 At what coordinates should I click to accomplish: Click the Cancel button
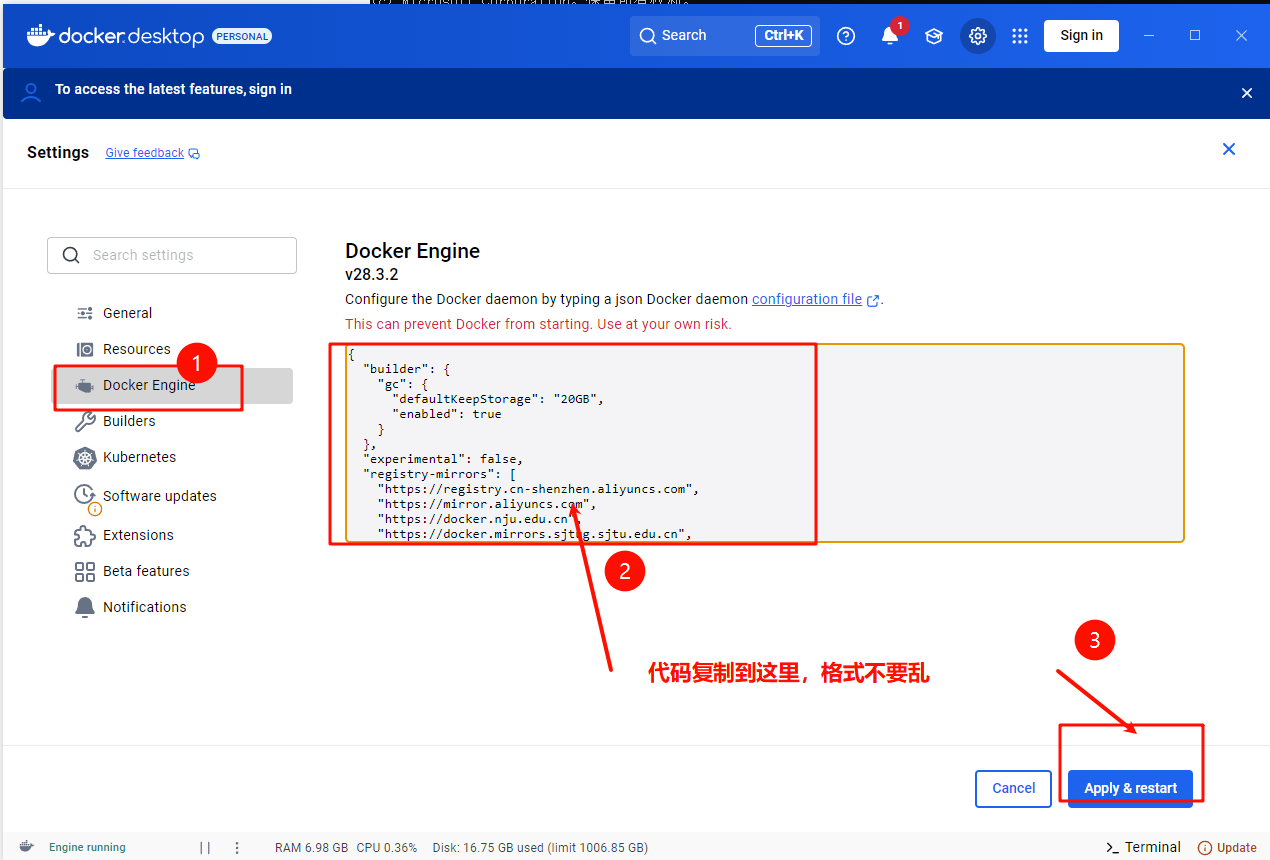pyautogui.click(x=1013, y=788)
